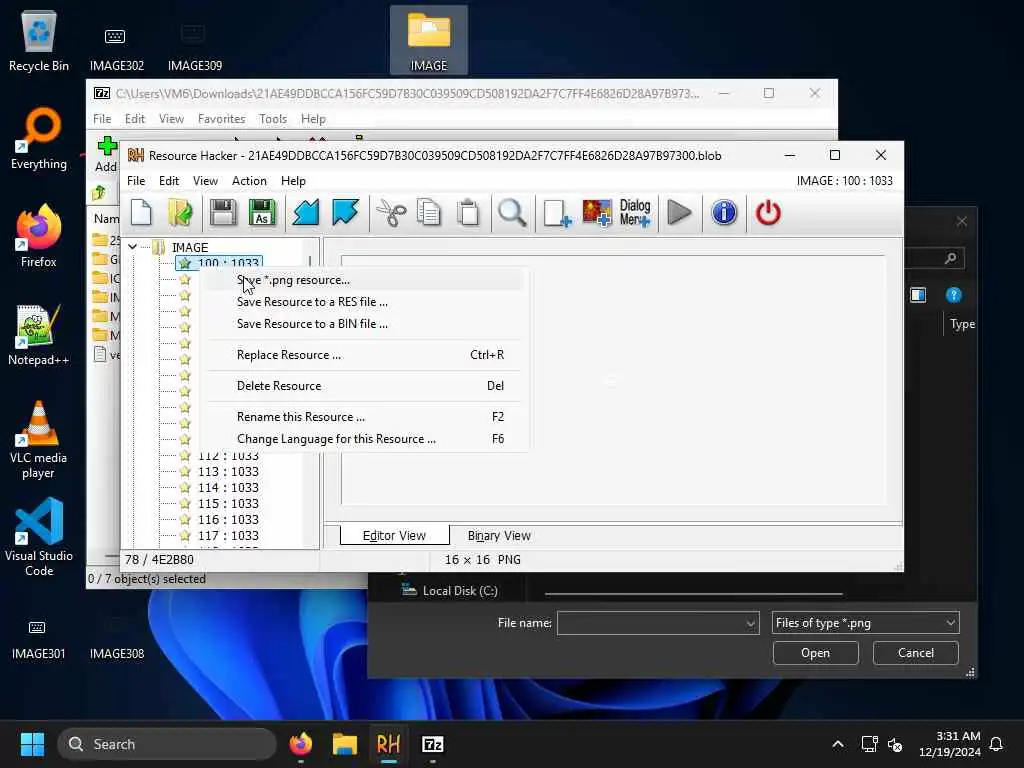This screenshot has height=768, width=1024.
Task: Click the export resource bookmark arrow icon
Action: point(345,213)
